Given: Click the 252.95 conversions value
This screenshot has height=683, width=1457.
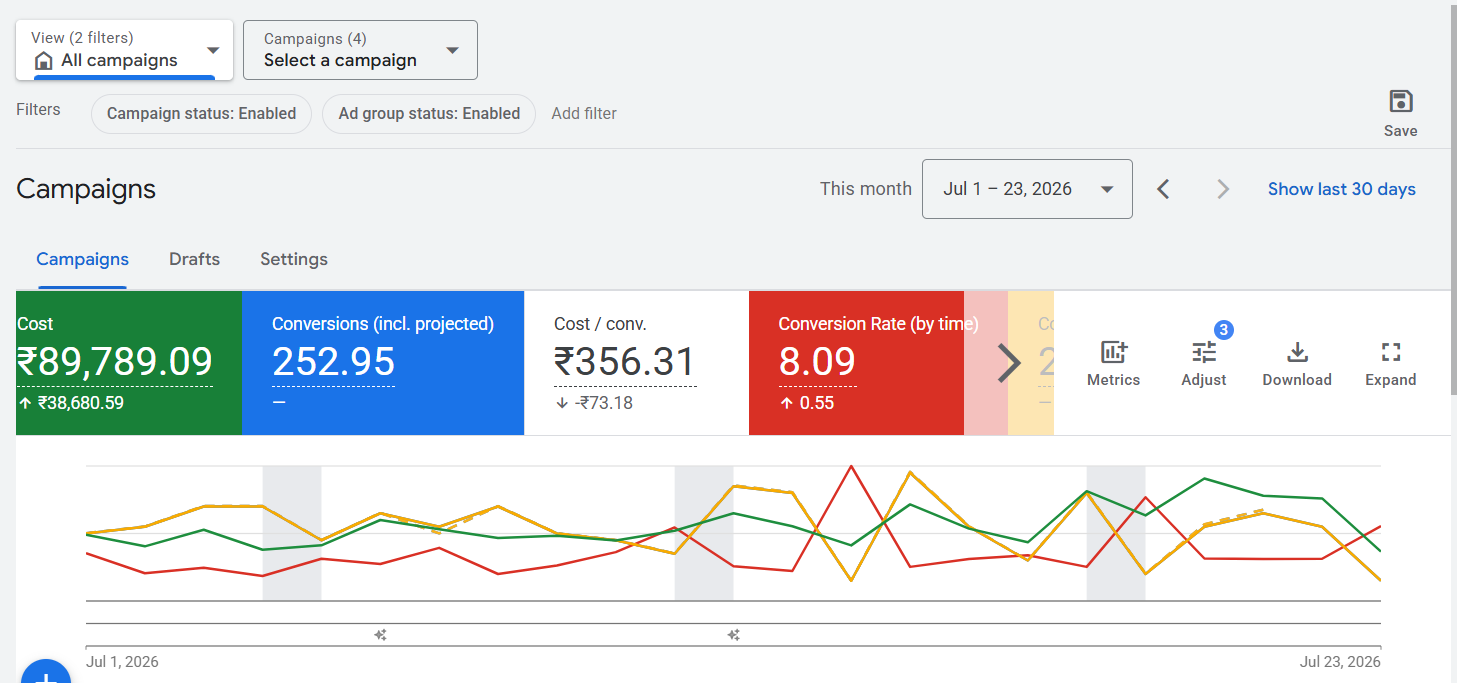Looking at the screenshot, I should coord(333,362).
